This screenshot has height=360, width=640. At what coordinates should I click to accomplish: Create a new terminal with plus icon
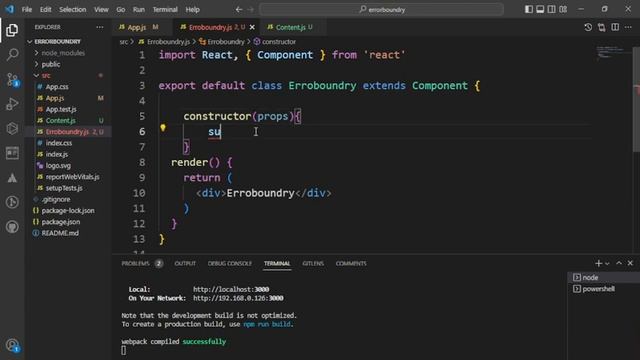(598, 264)
